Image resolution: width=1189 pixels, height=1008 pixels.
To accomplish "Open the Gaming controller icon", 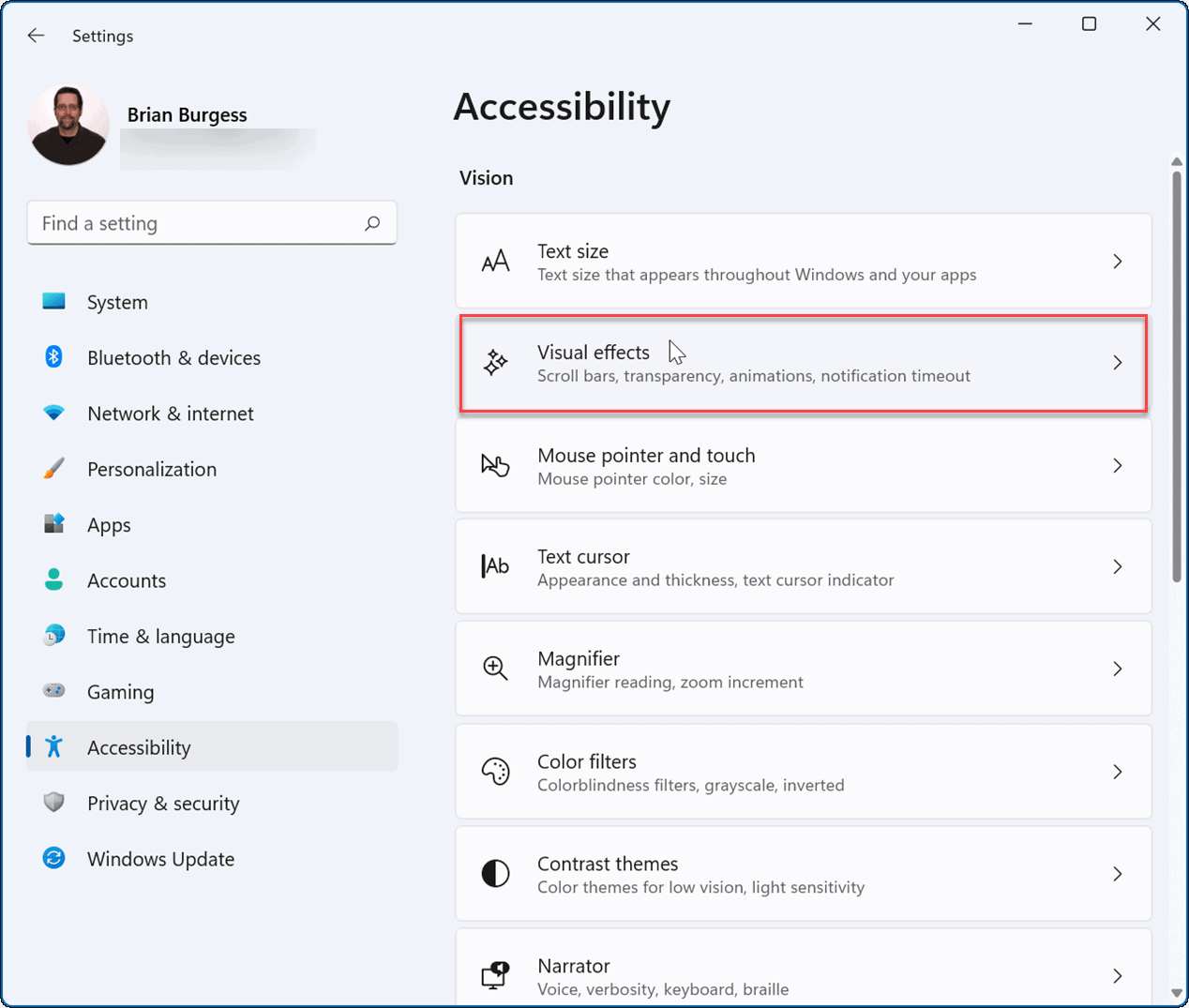I will coord(53,691).
